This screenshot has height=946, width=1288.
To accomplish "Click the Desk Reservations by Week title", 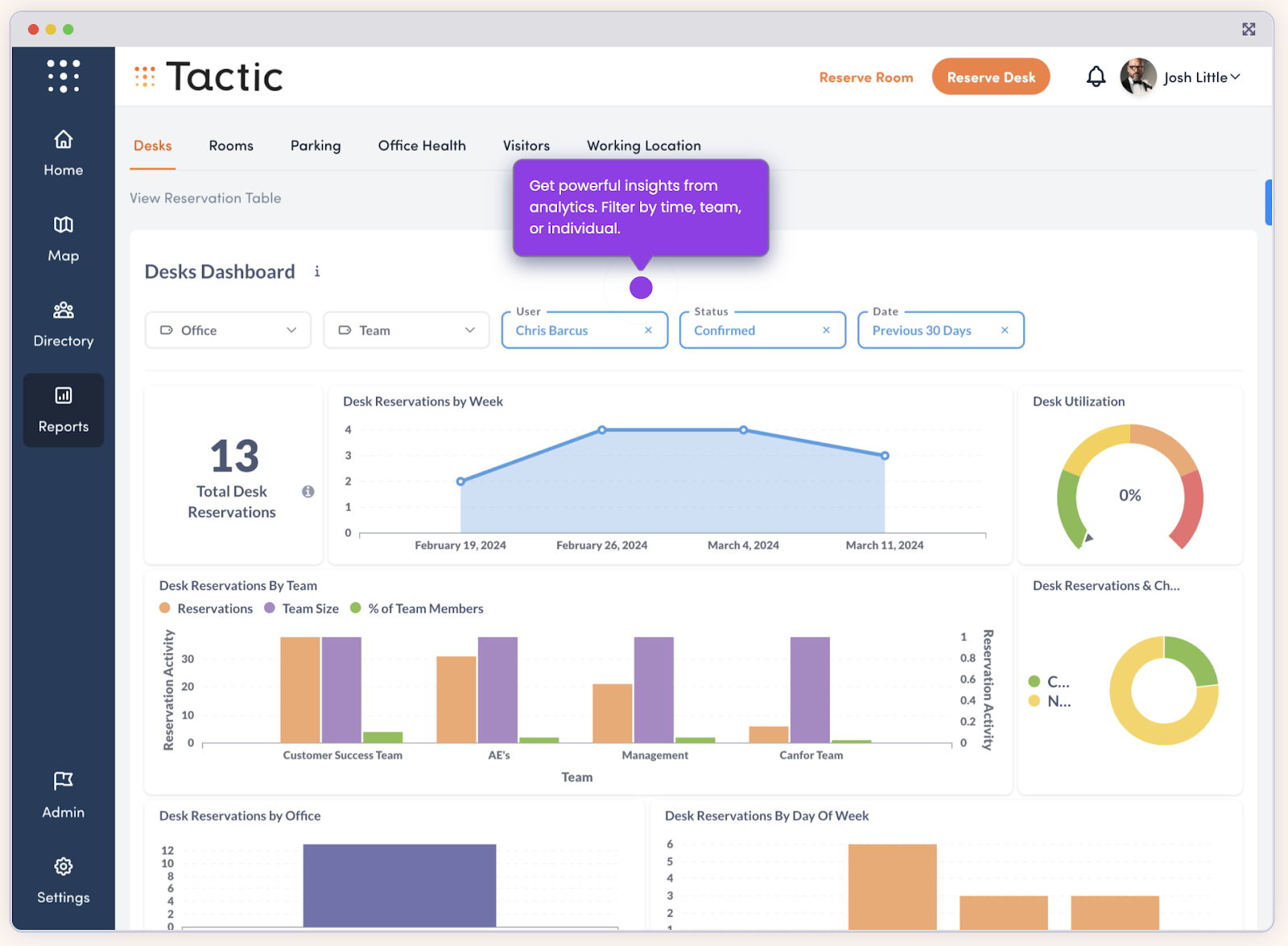I will pyautogui.click(x=423, y=402).
